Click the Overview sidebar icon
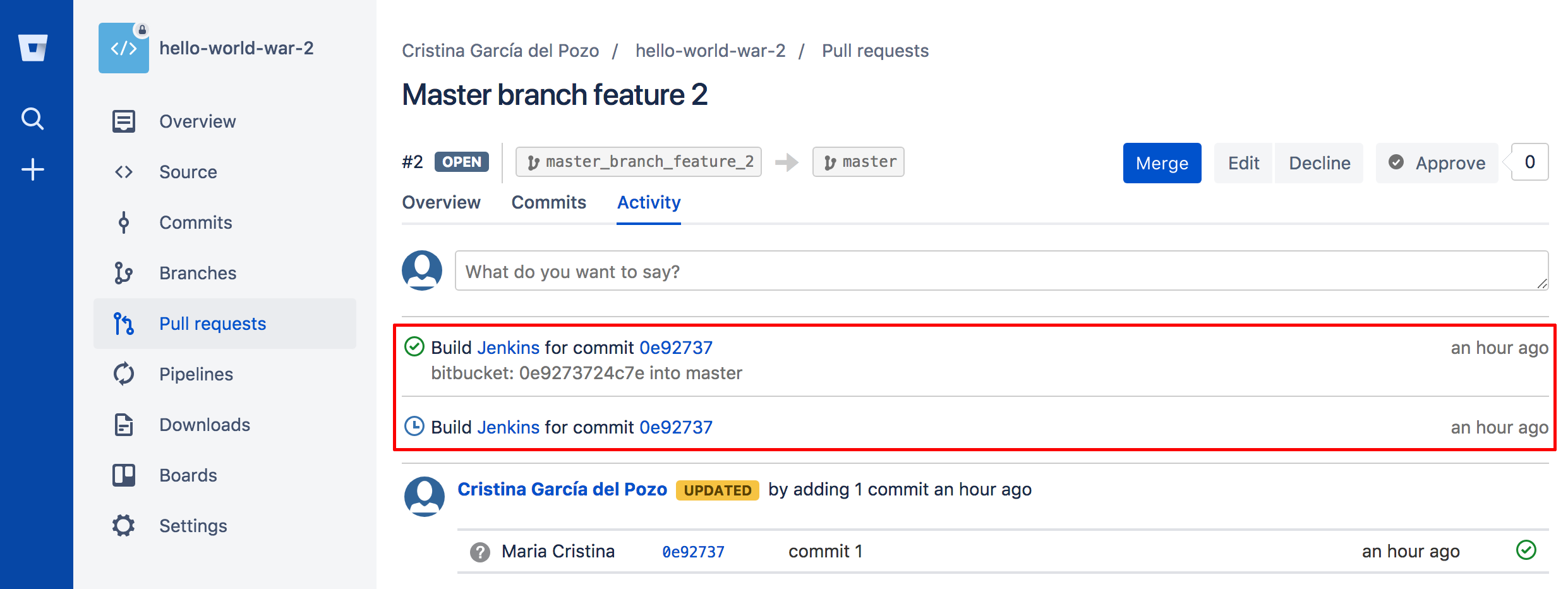 click(x=124, y=121)
